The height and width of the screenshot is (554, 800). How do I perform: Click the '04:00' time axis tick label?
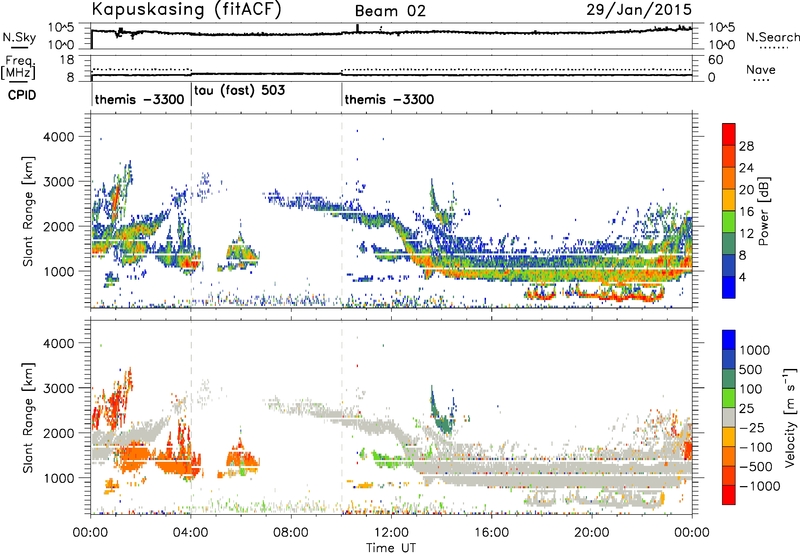point(190,533)
